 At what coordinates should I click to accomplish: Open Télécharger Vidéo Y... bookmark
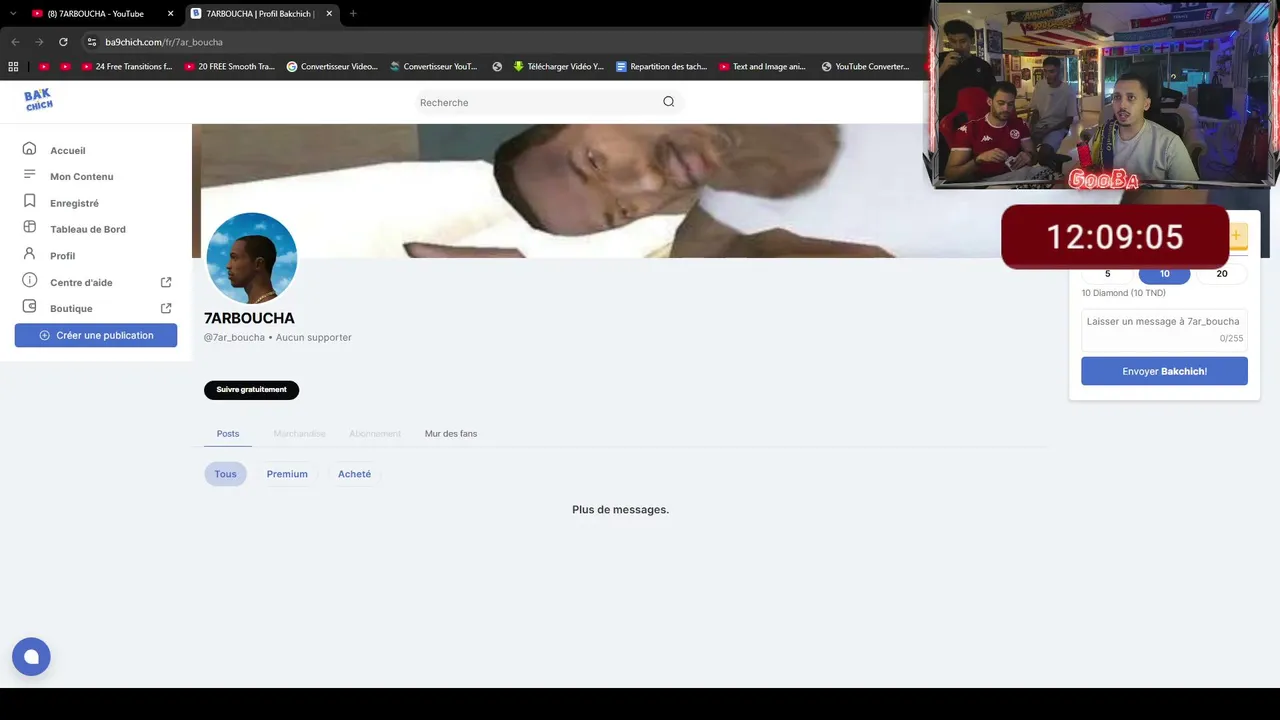559,67
